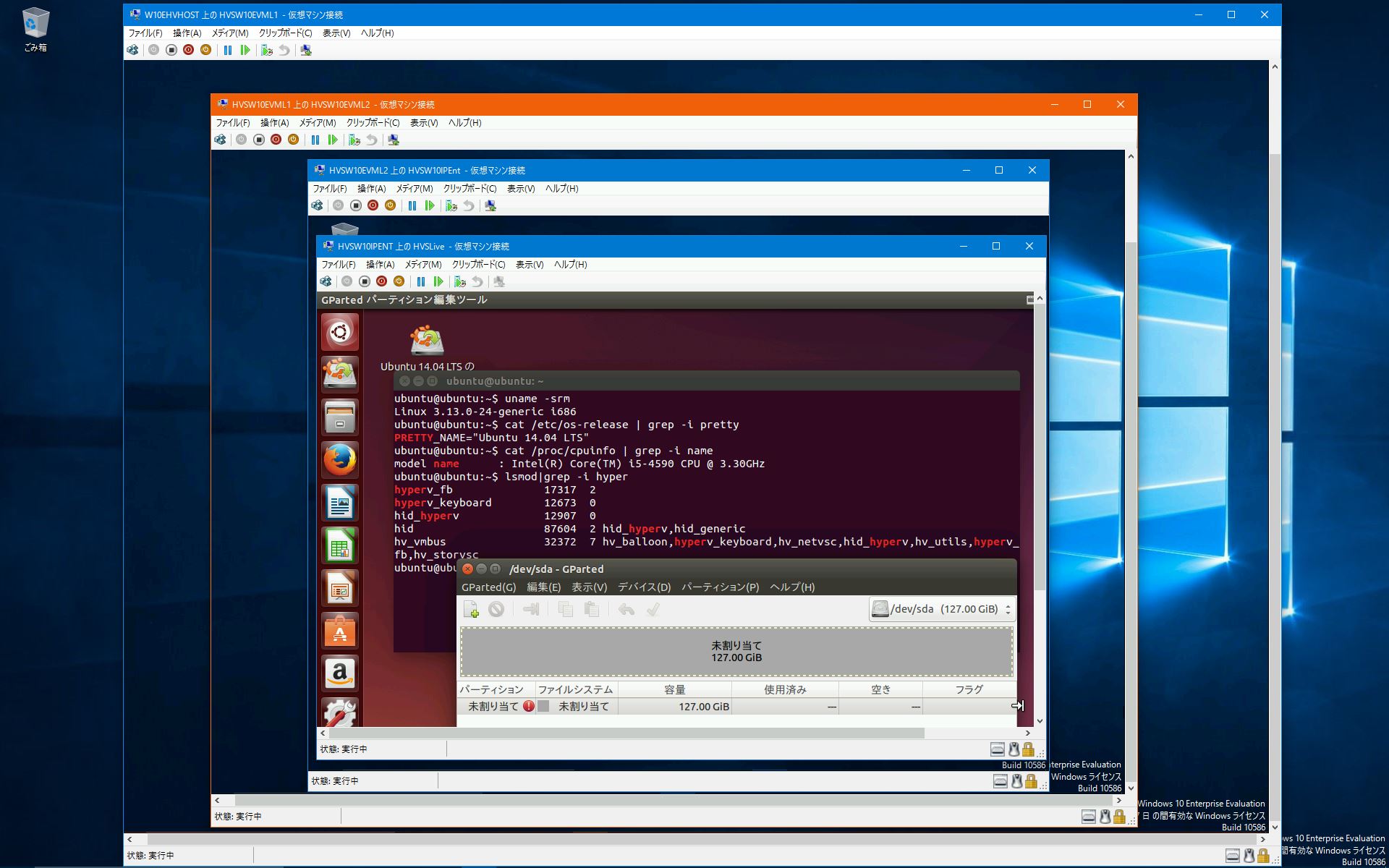Click 容量 column header in GParted
This screenshot has height=868, width=1389.
pyautogui.click(x=675, y=689)
